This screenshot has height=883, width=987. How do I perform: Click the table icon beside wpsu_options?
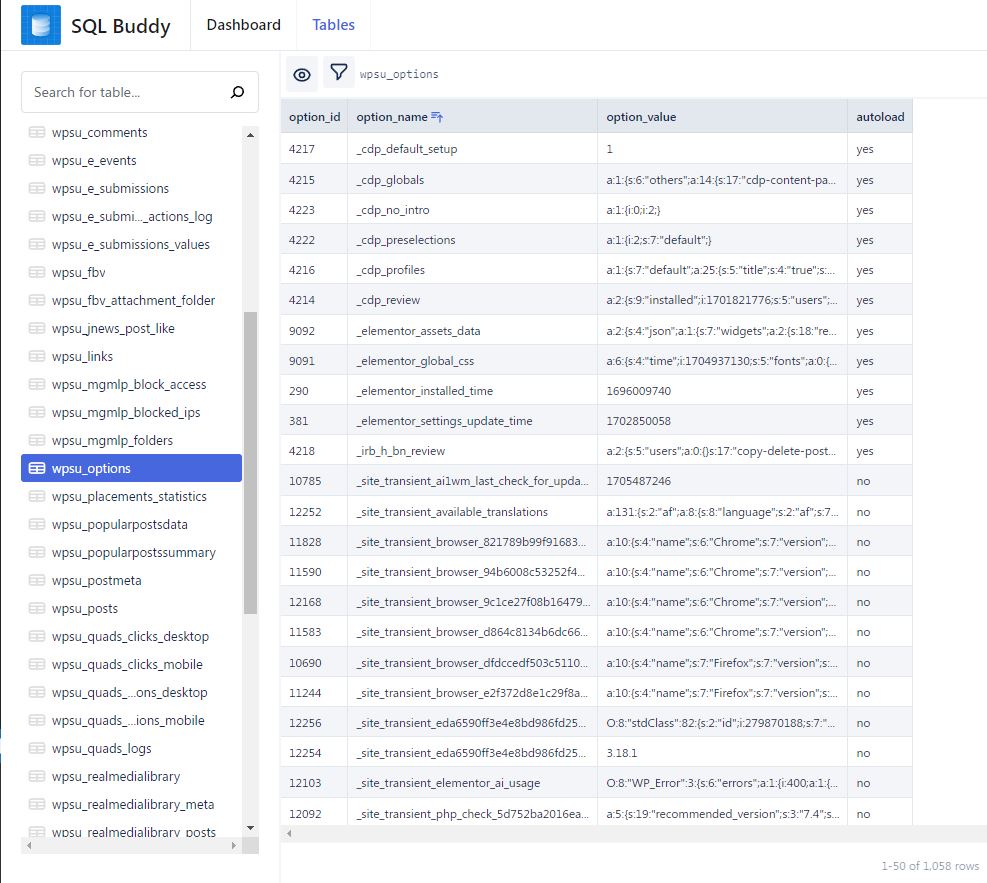pos(37,468)
